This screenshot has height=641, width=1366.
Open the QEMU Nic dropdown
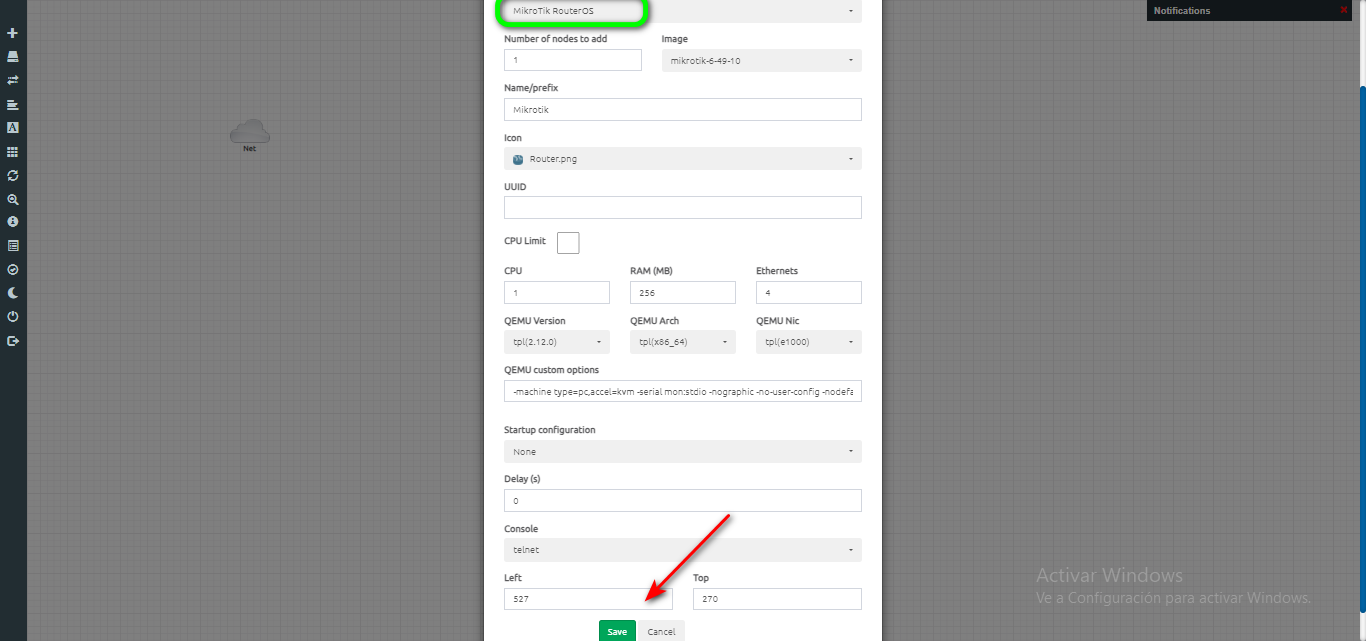pyautogui.click(x=809, y=342)
